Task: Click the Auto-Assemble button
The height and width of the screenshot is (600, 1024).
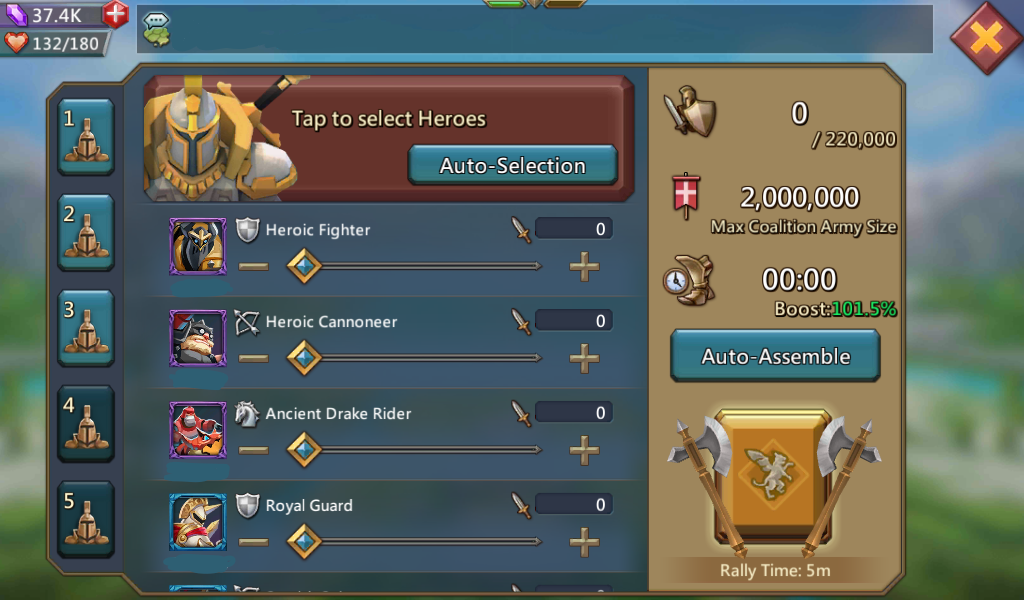Action: pyautogui.click(x=775, y=356)
